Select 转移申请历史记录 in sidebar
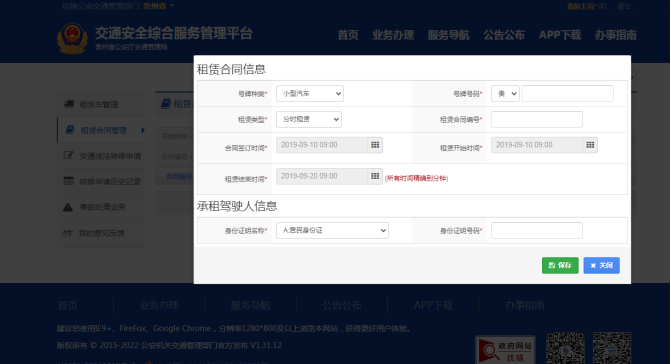Viewport: 671px width, 364px height. 101,181
